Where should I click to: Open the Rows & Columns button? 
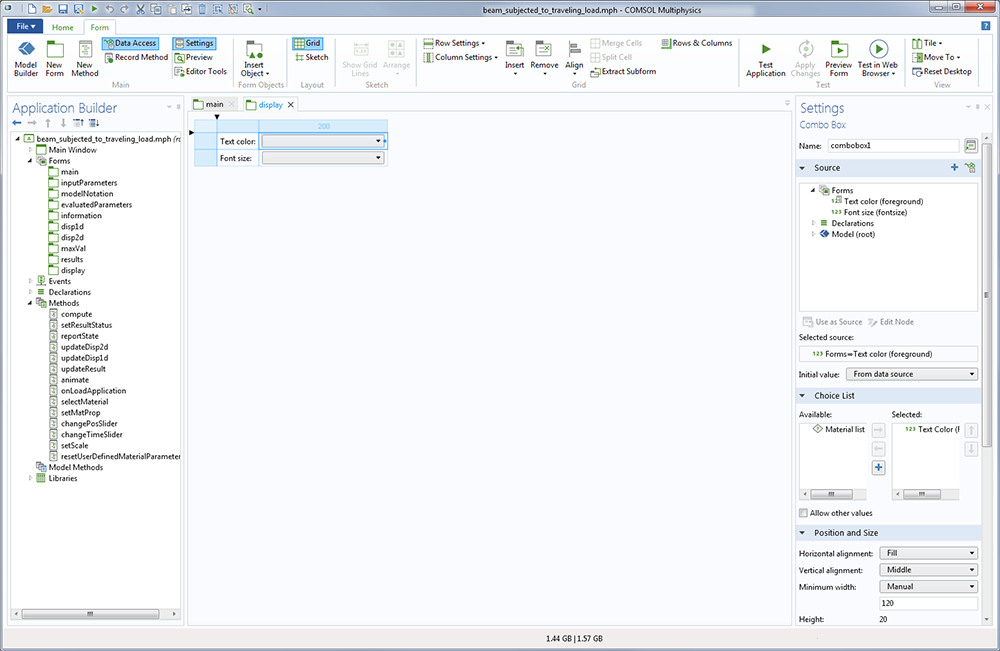click(x=695, y=43)
